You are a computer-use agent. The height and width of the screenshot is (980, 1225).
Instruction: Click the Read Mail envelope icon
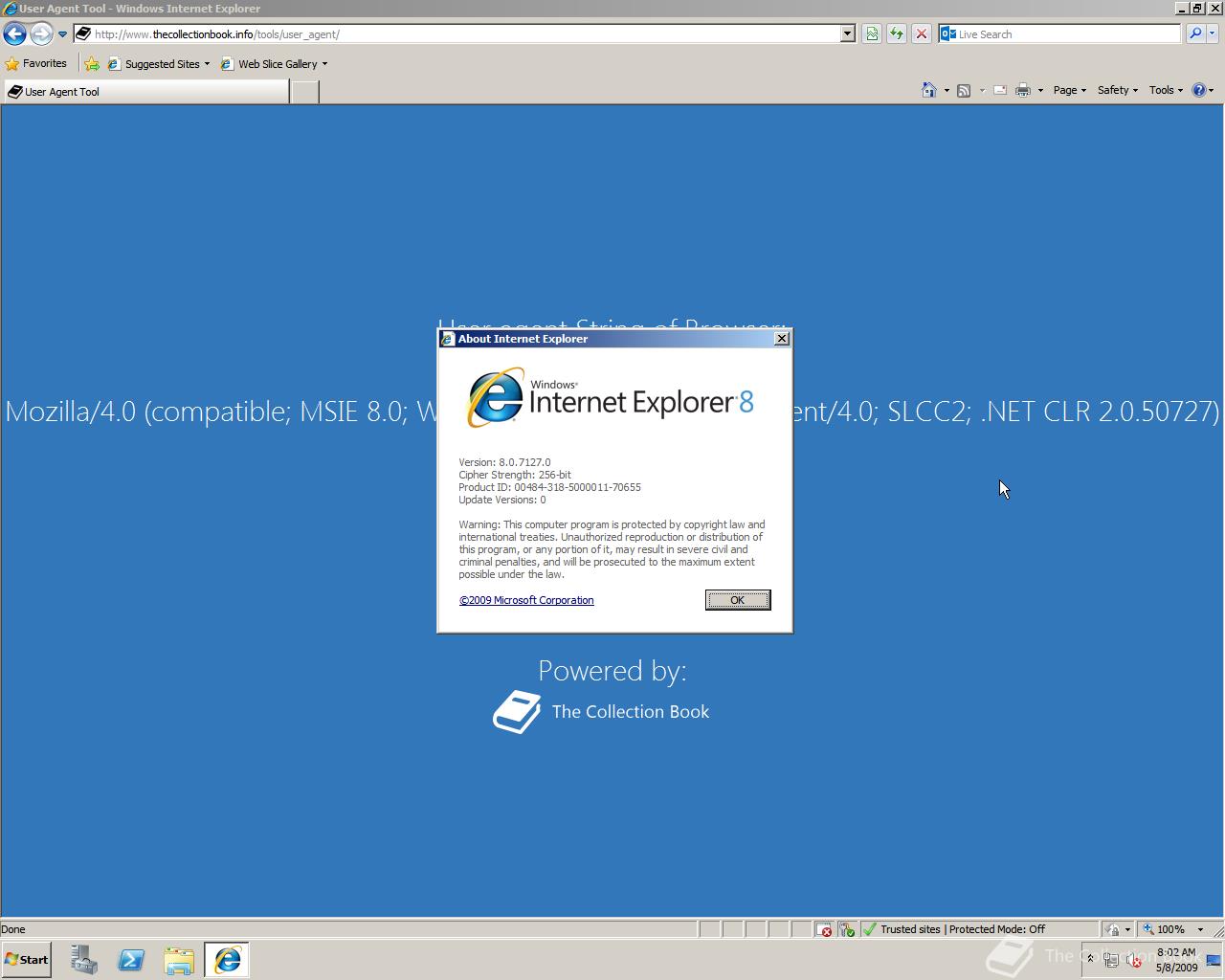point(1000,90)
